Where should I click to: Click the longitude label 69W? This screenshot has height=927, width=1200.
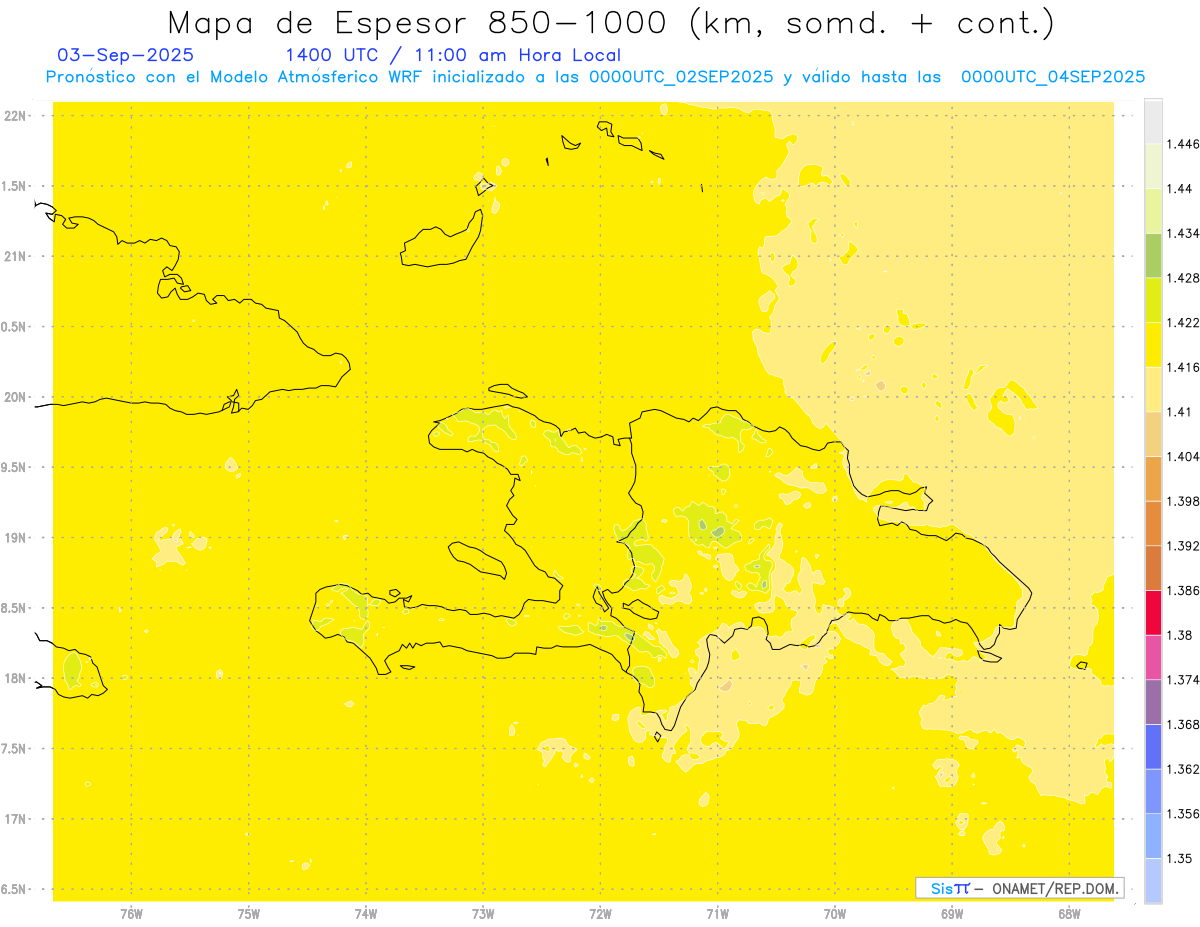952,914
